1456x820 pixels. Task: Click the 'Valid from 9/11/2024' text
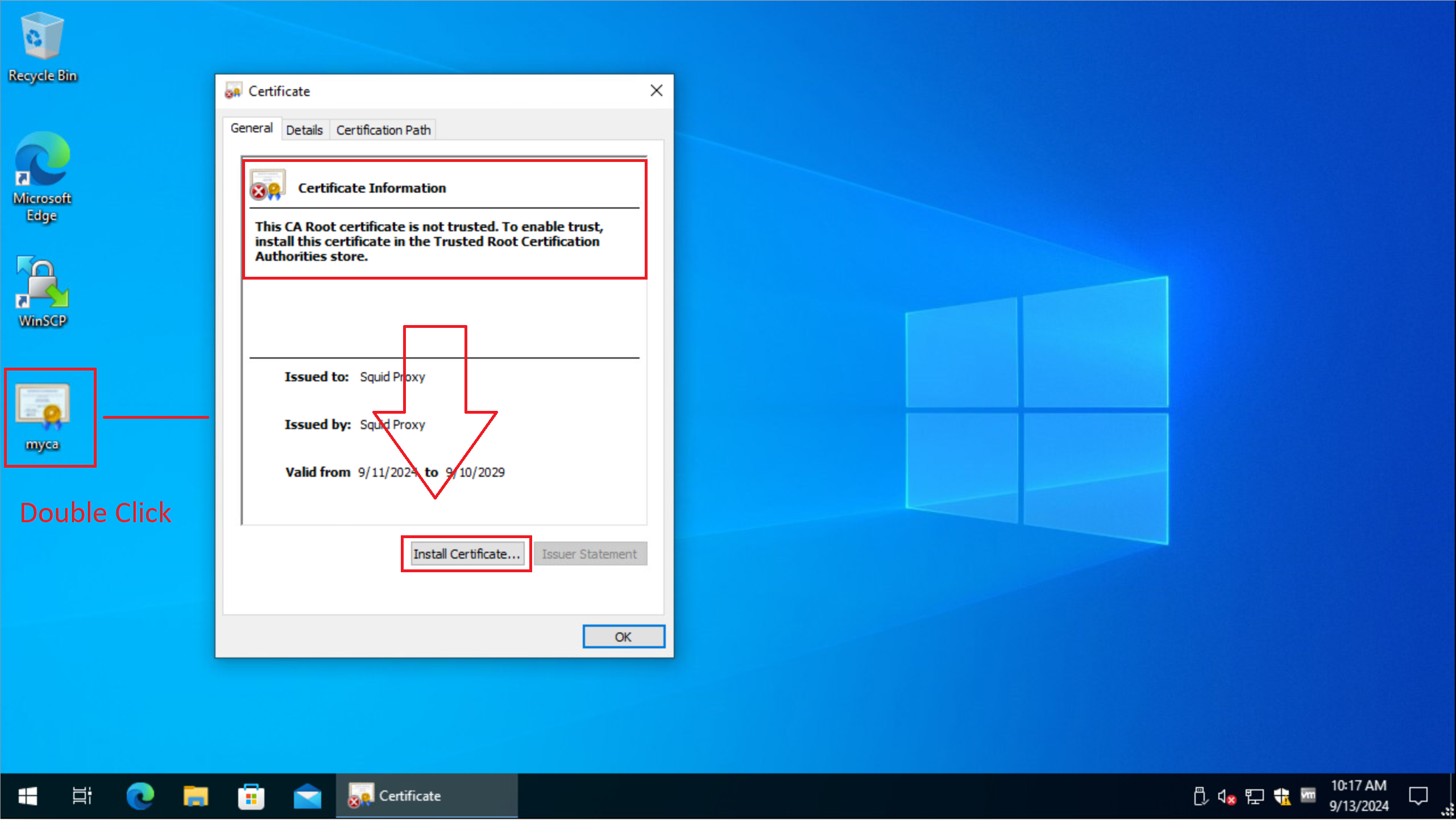pos(351,472)
